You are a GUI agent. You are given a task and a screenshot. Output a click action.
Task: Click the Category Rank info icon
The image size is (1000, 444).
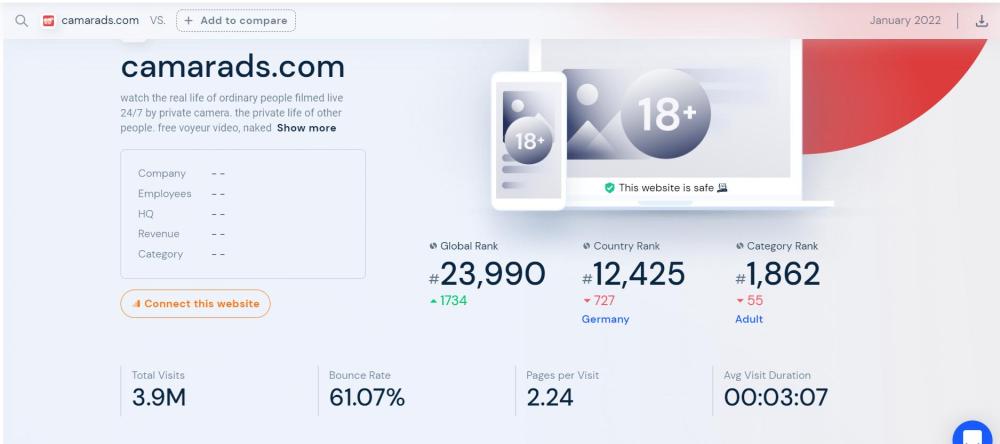pyautogui.click(x=739, y=246)
